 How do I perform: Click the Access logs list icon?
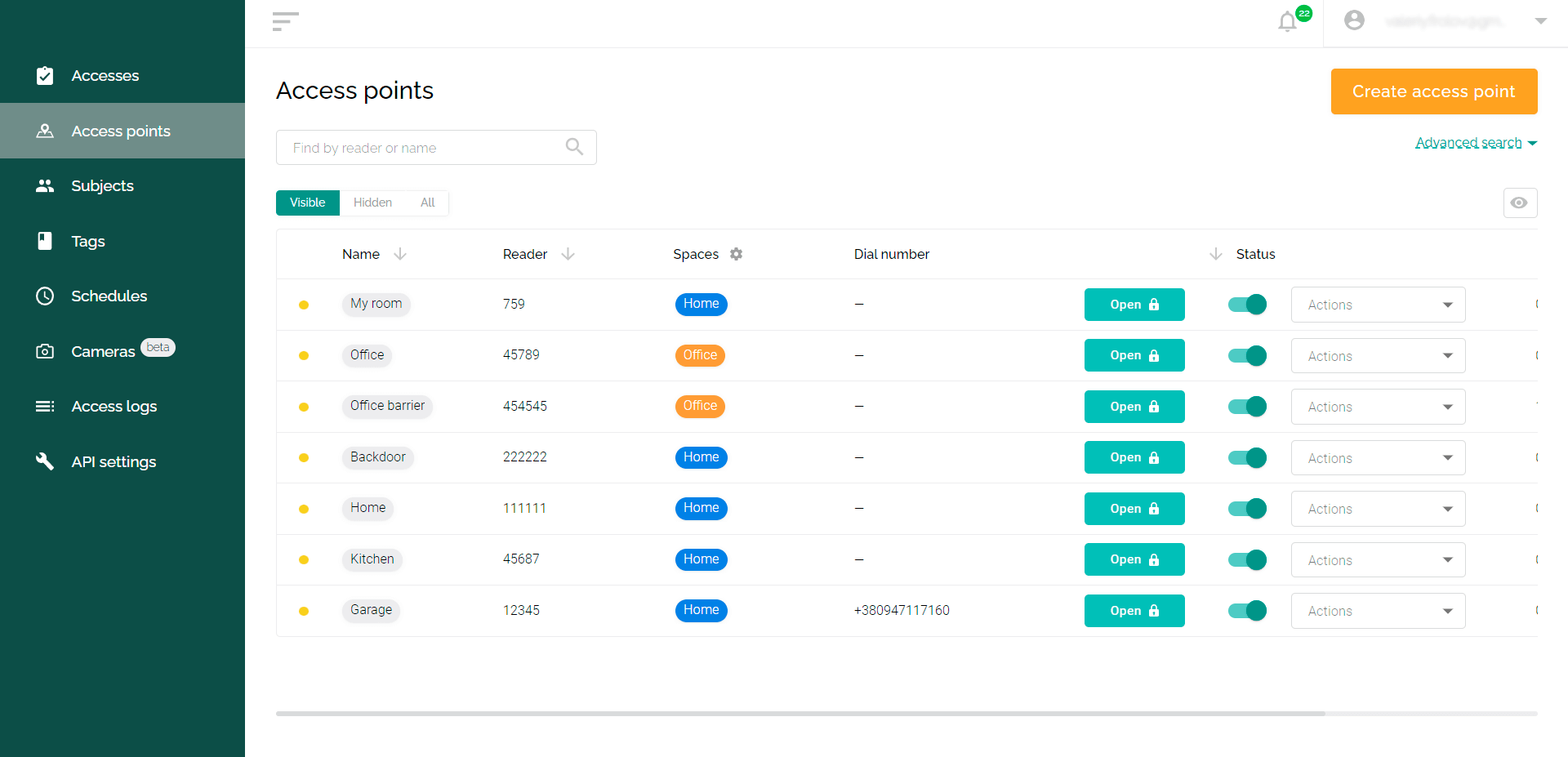[45, 406]
